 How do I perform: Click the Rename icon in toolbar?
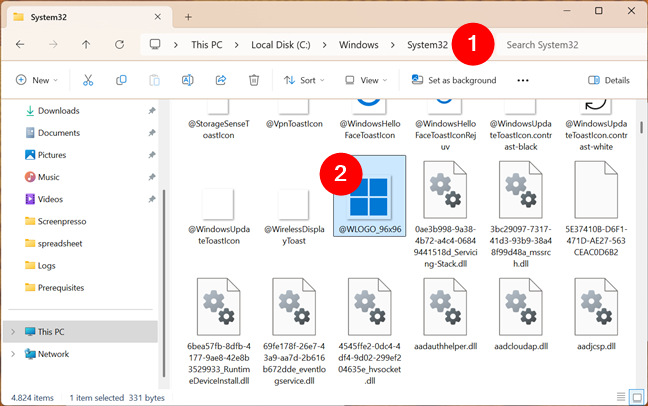(187, 80)
